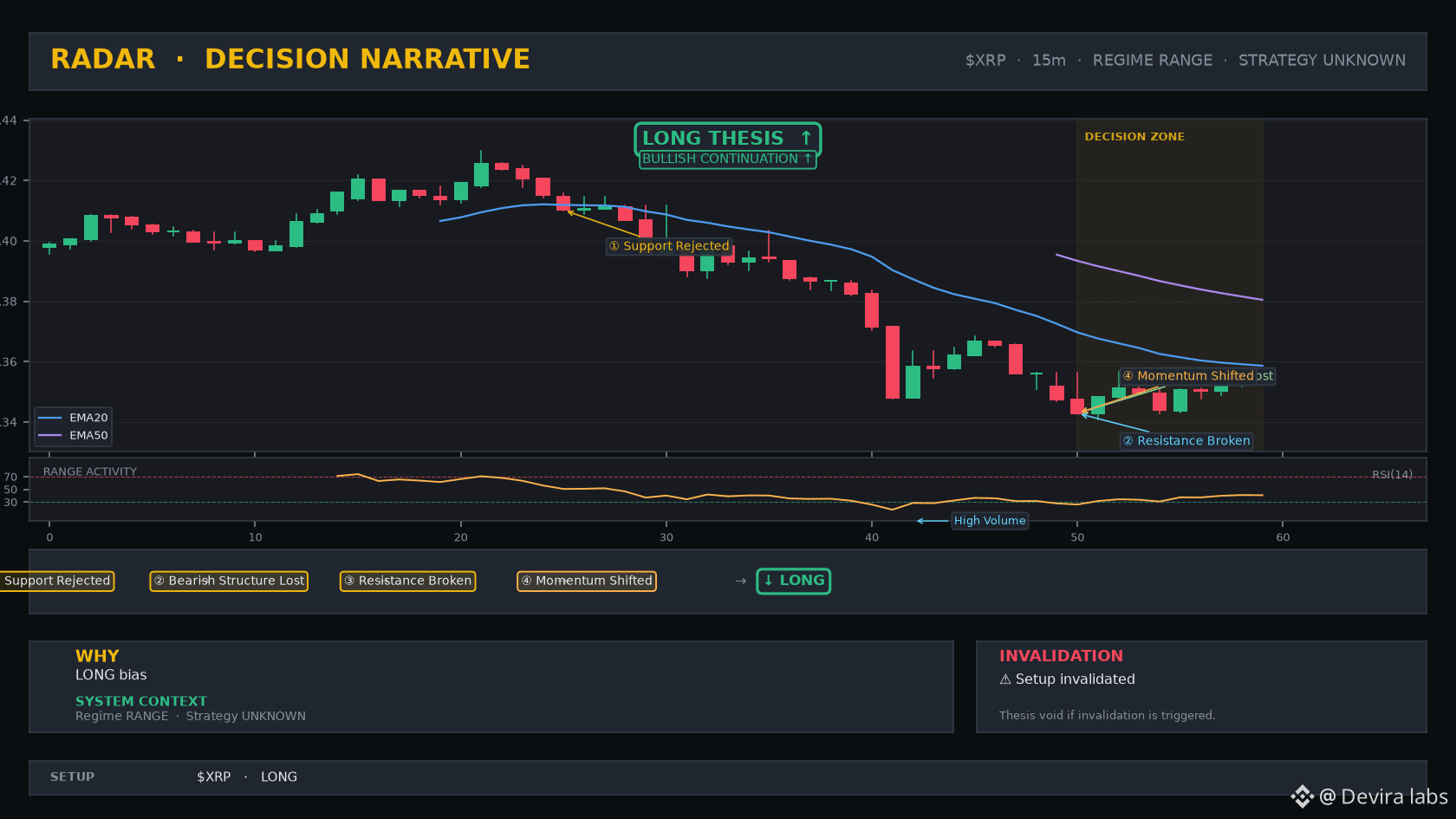Screen dimensions: 1456x819
Task: Click the arrow before the LONG badge
Action: coord(741,582)
